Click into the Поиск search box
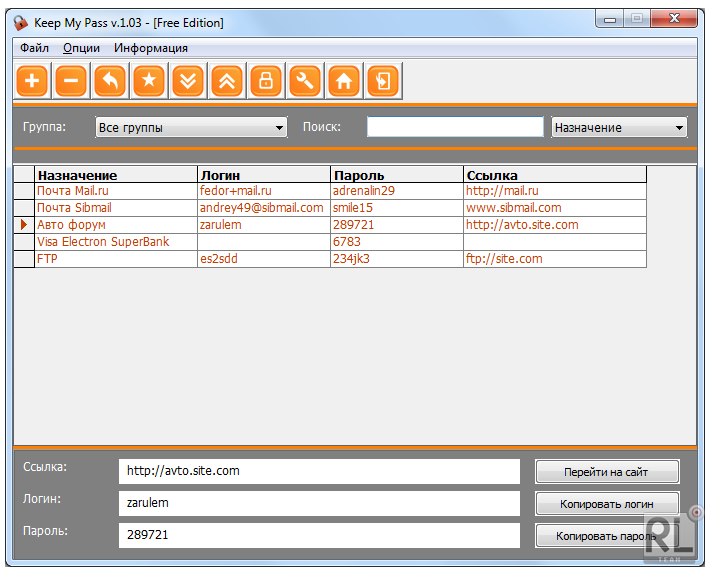The image size is (712, 572). pos(455,127)
